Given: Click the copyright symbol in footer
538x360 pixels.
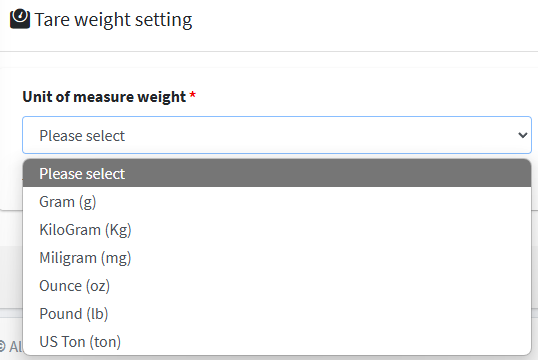Looking at the screenshot, I should pos(2,346).
